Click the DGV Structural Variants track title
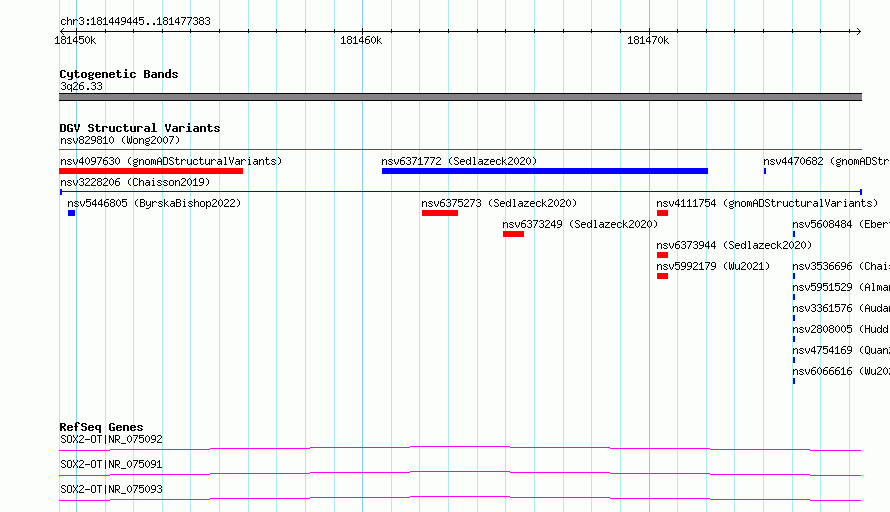 click(140, 128)
